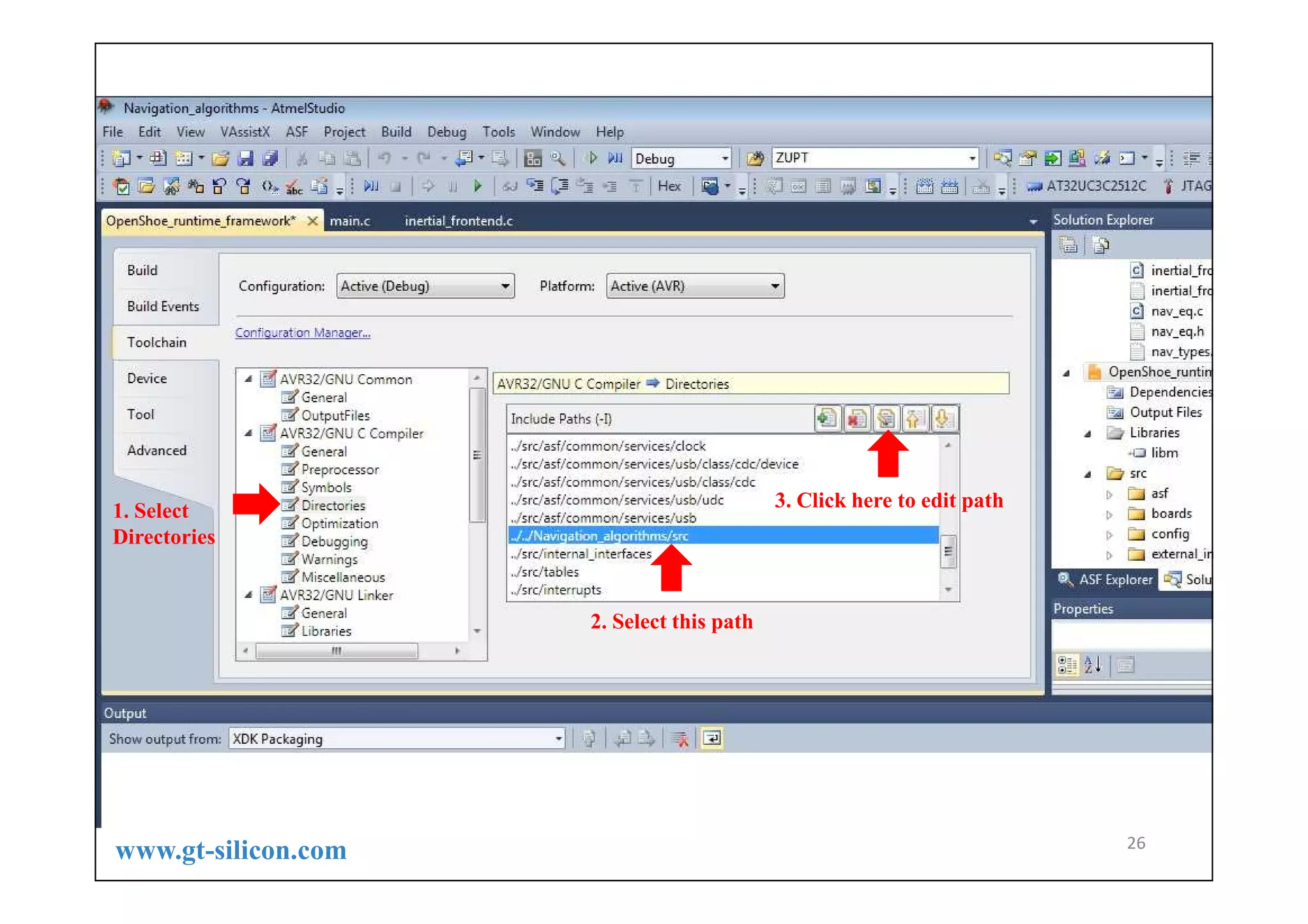This screenshot has width=1308, height=924.
Task: Click the Clear All output icon
Action: [x=681, y=739]
